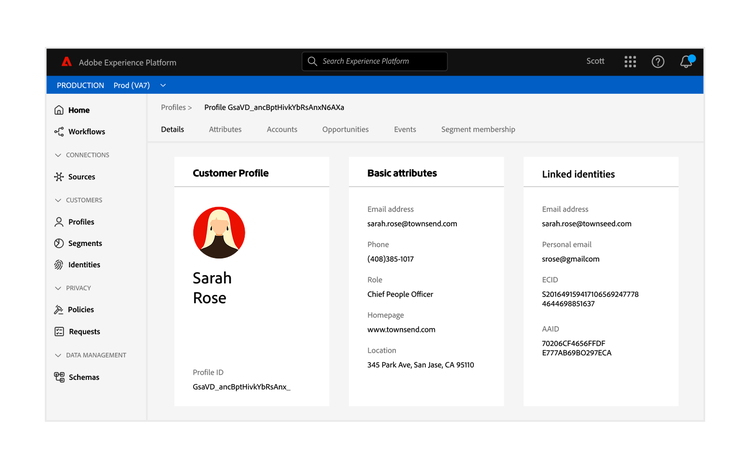Click the Segments icon in sidebar

59,243
